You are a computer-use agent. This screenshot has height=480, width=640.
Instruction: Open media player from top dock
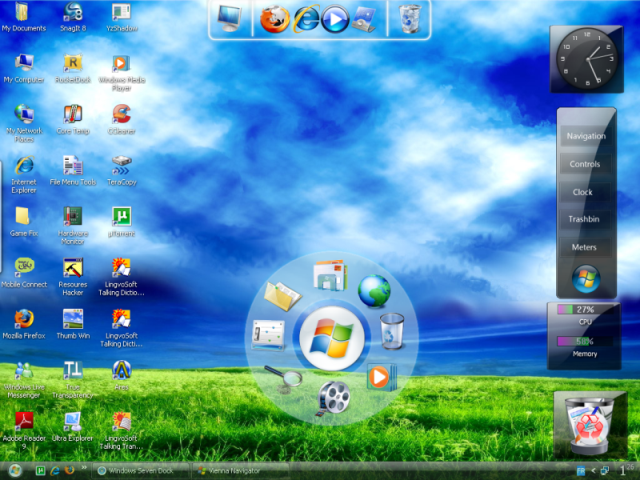[x=335, y=19]
